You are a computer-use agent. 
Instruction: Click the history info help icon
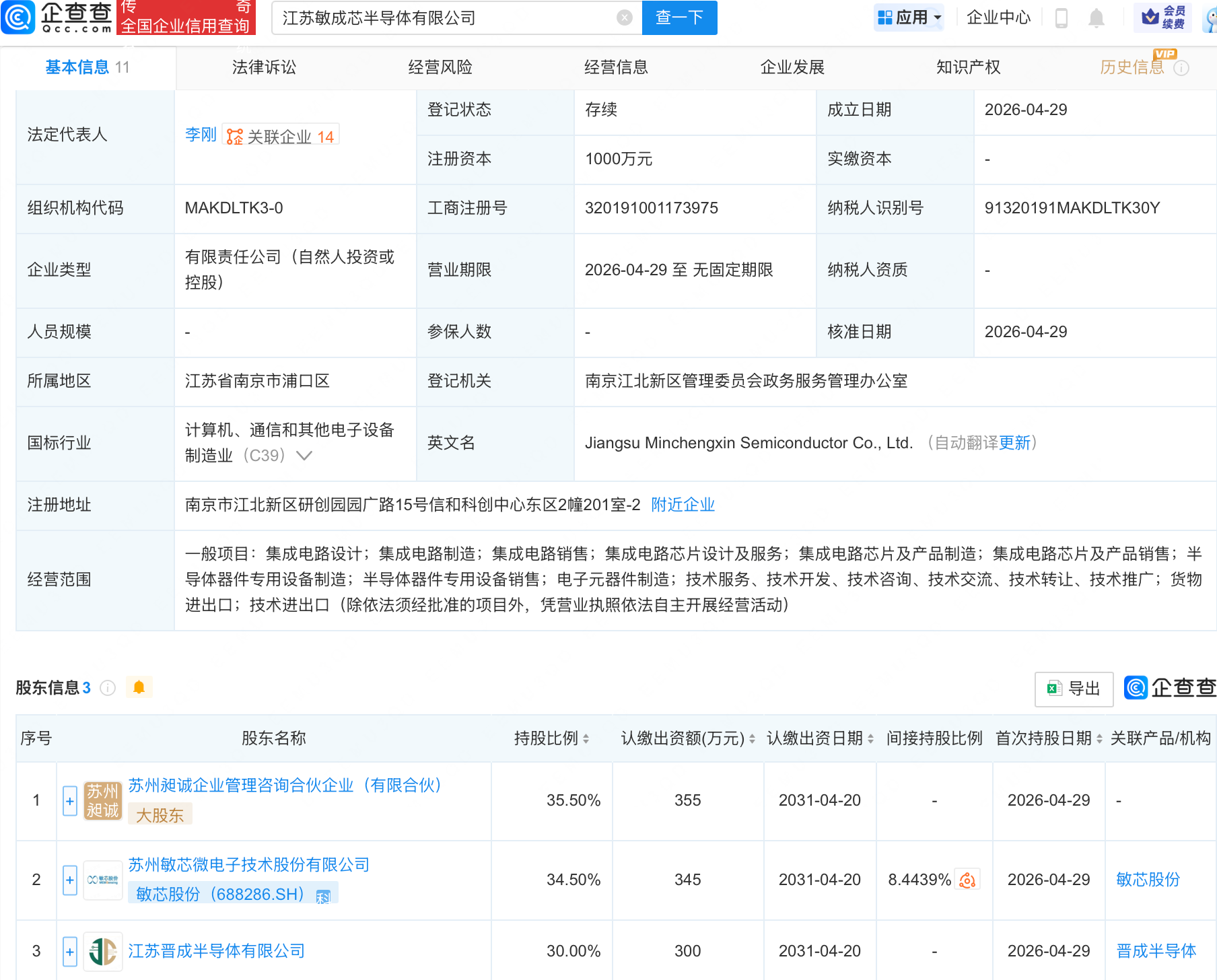point(1181,68)
